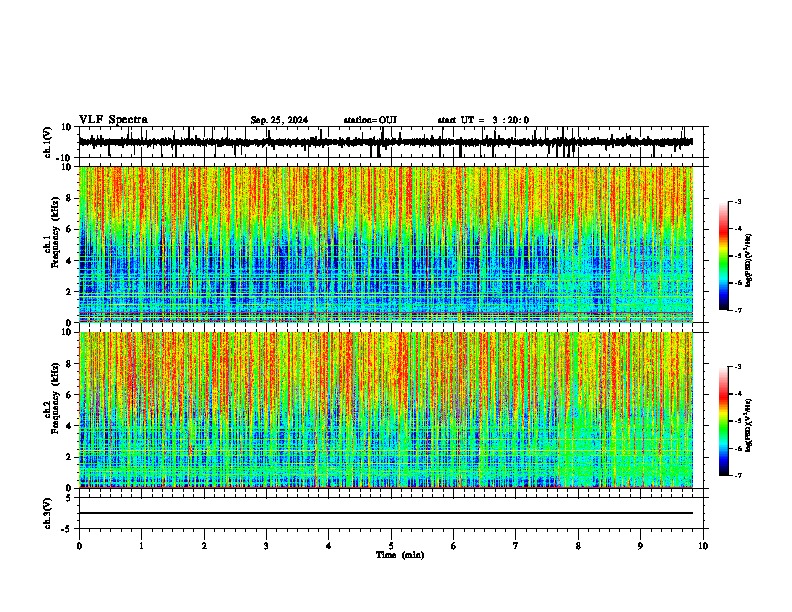This screenshot has width=792, height=612.
Task: Click the flat ch.3 voltage trace line
Action: pos(386,513)
